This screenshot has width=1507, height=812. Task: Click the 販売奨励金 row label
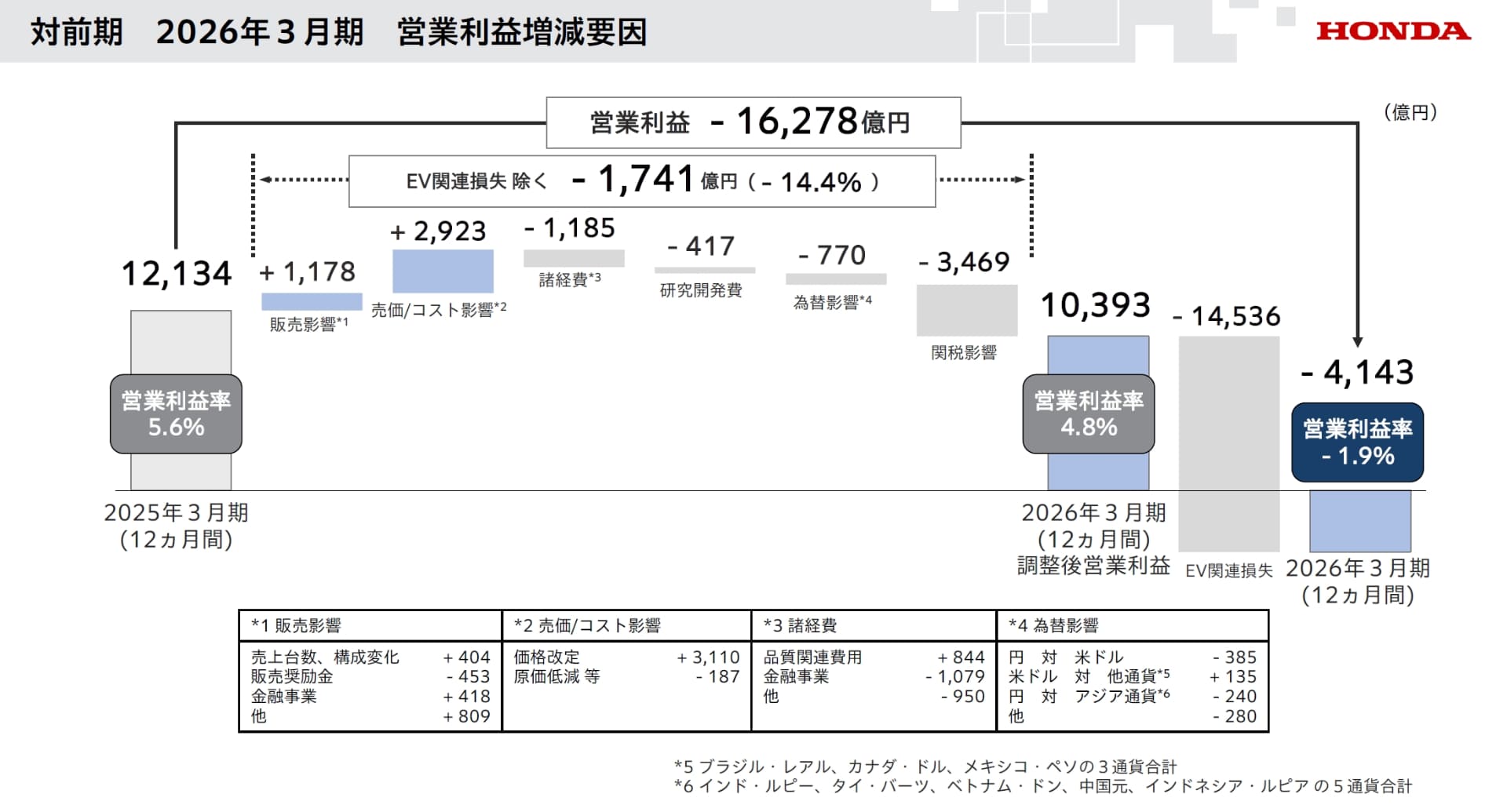[x=292, y=676]
